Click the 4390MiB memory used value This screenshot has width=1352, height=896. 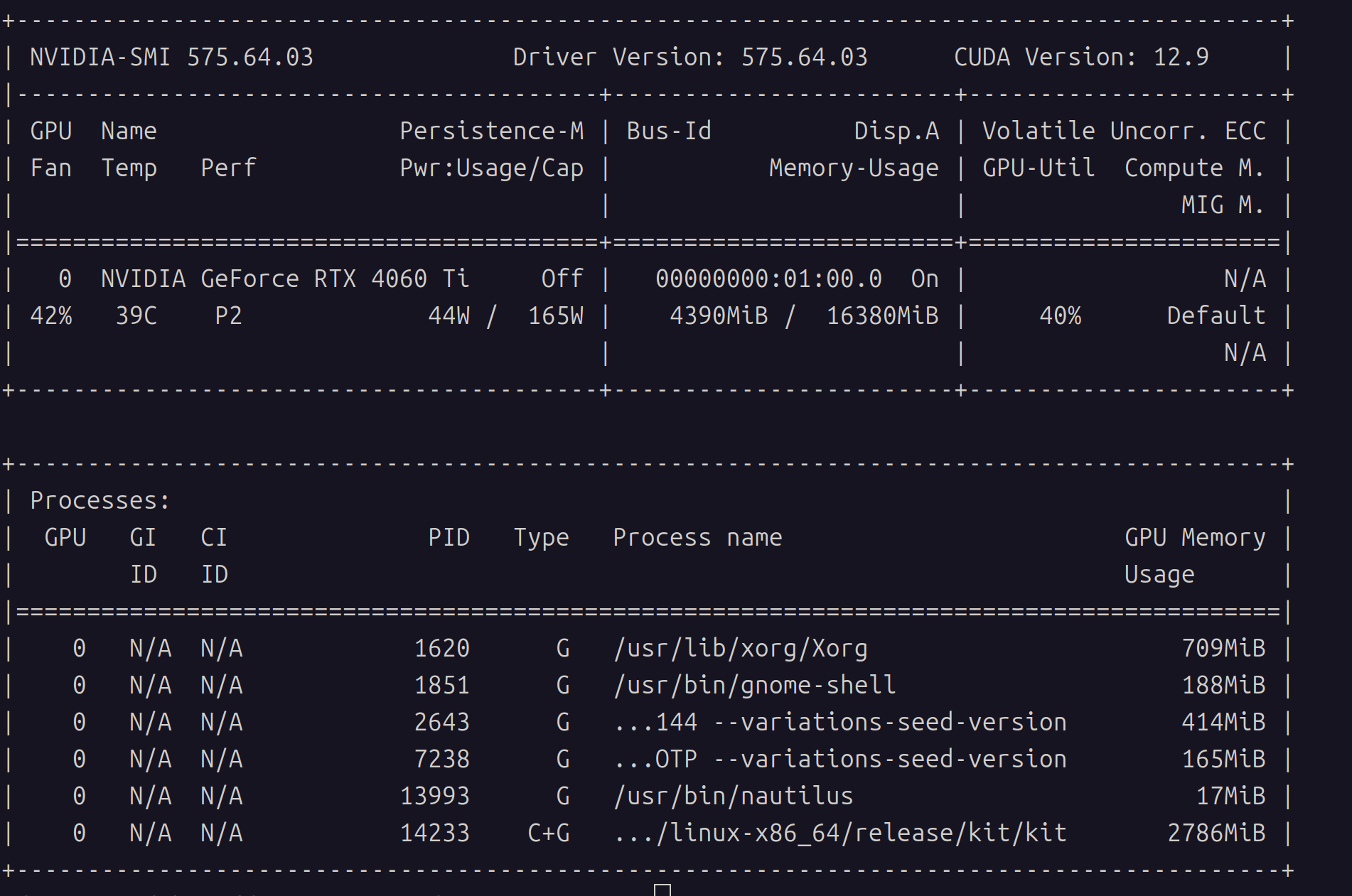point(719,315)
